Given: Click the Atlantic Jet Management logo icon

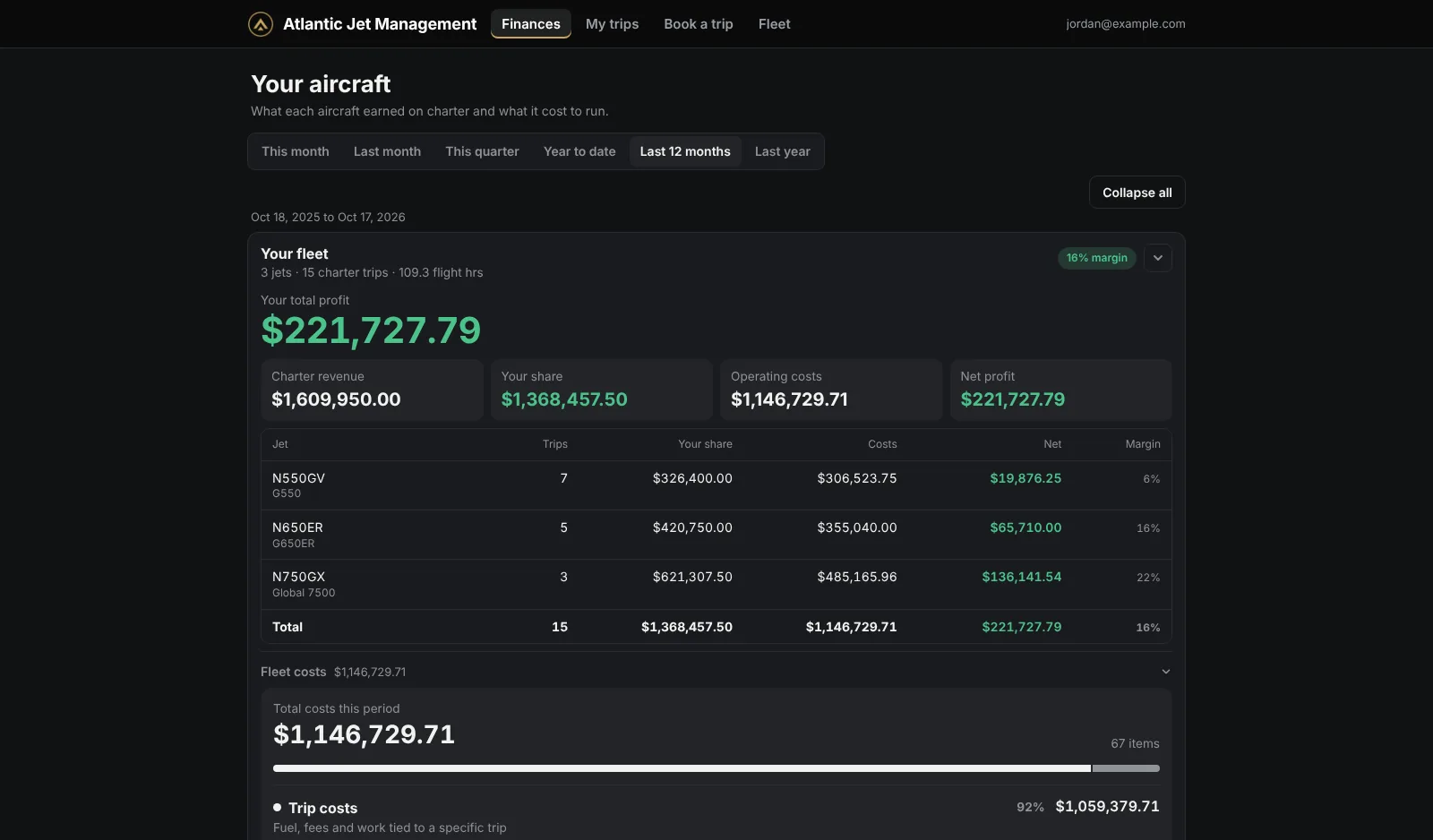Looking at the screenshot, I should tap(261, 24).
